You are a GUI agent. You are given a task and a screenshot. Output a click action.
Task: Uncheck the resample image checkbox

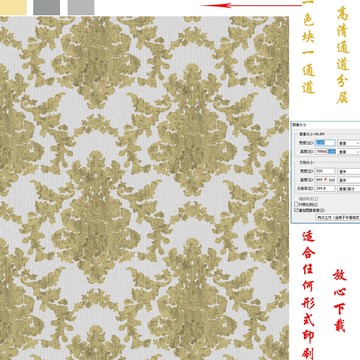point(296,210)
